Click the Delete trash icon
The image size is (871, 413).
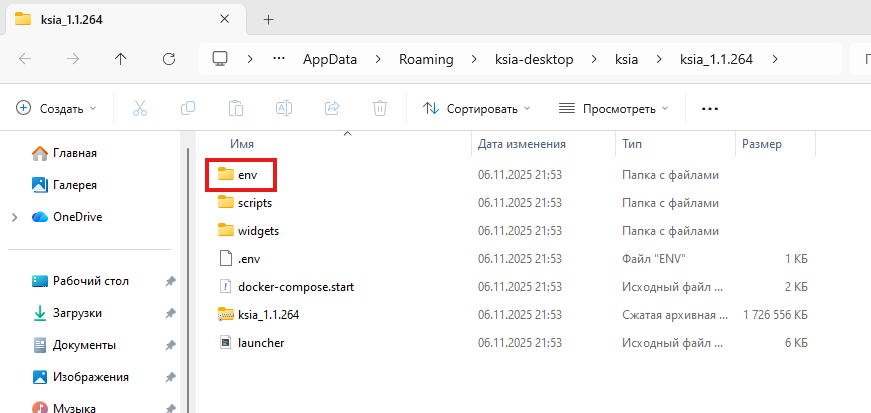click(380, 108)
